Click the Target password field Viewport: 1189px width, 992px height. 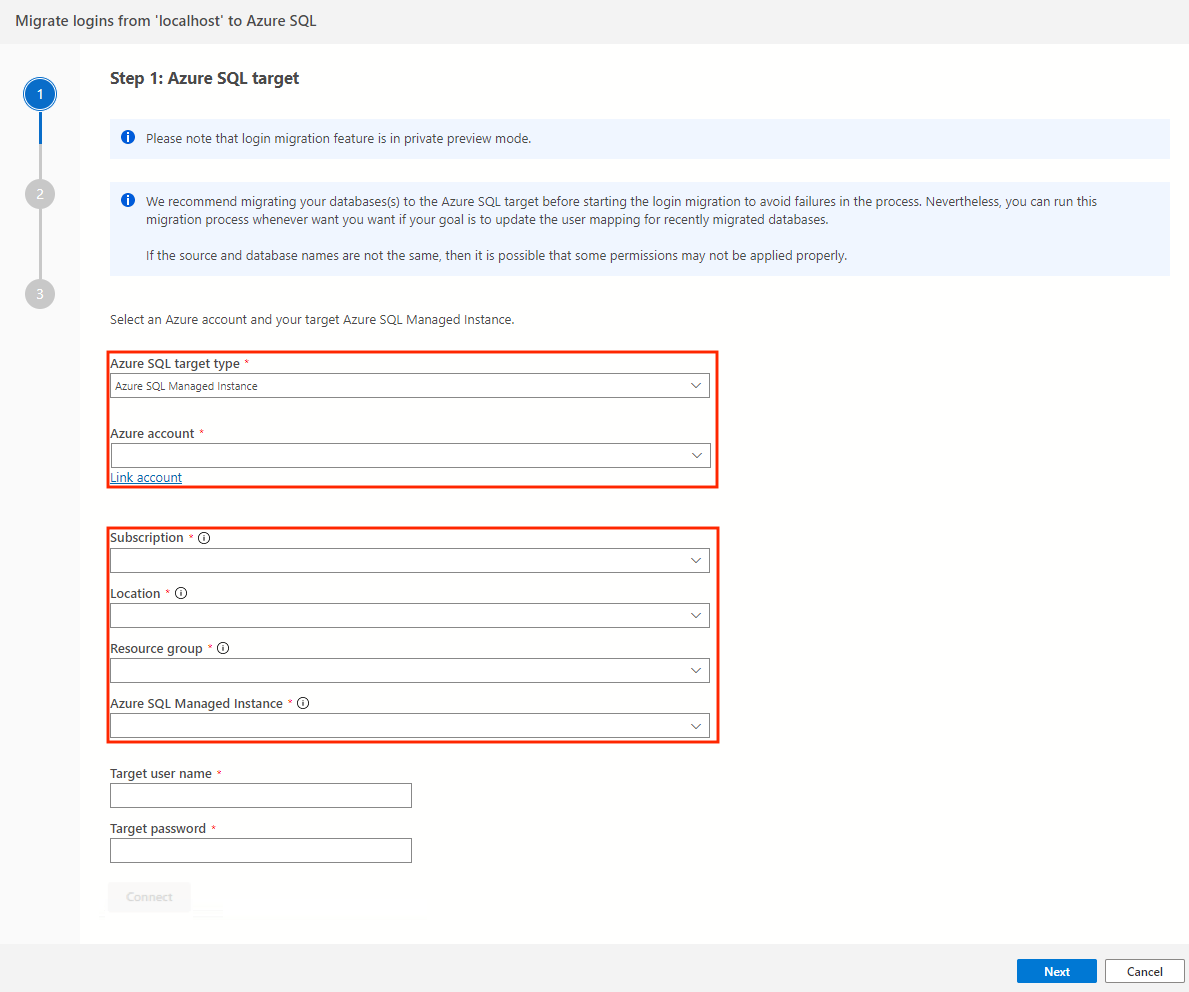pos(260,850)
